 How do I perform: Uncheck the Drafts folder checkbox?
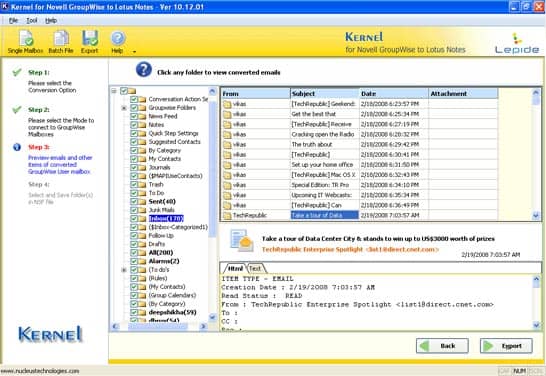click(x=134, y=244)
